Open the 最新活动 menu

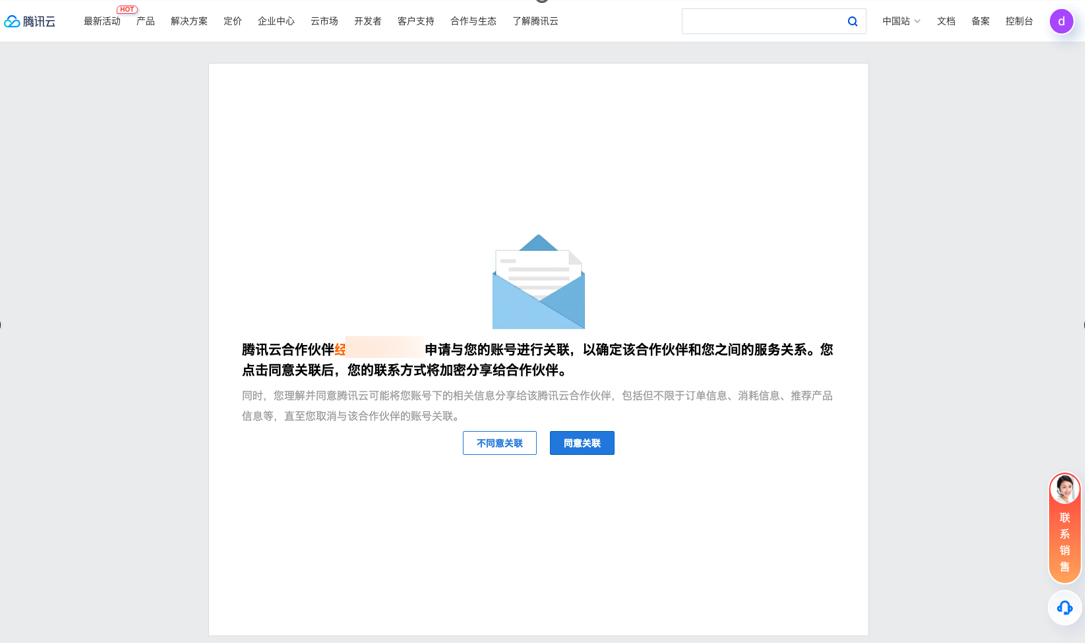click(x=102, y=21)
